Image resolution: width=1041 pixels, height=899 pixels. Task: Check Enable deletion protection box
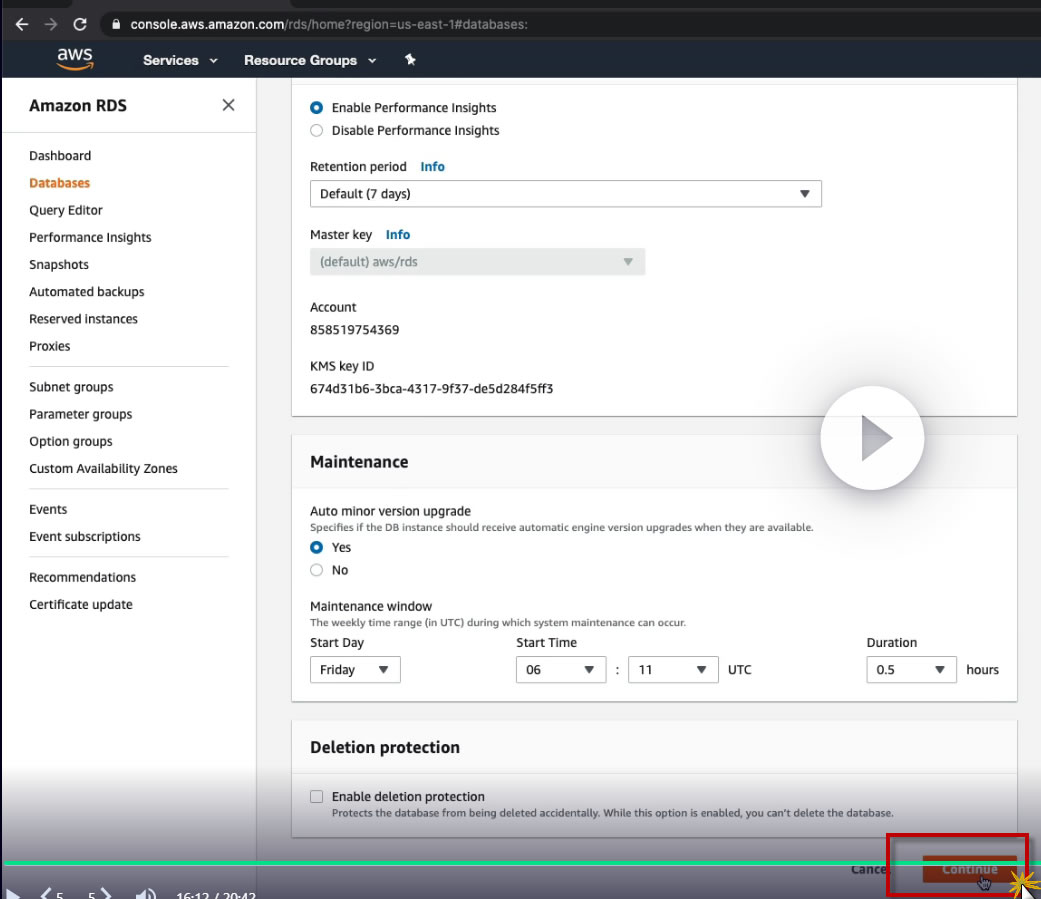click(x=317, y=796)
